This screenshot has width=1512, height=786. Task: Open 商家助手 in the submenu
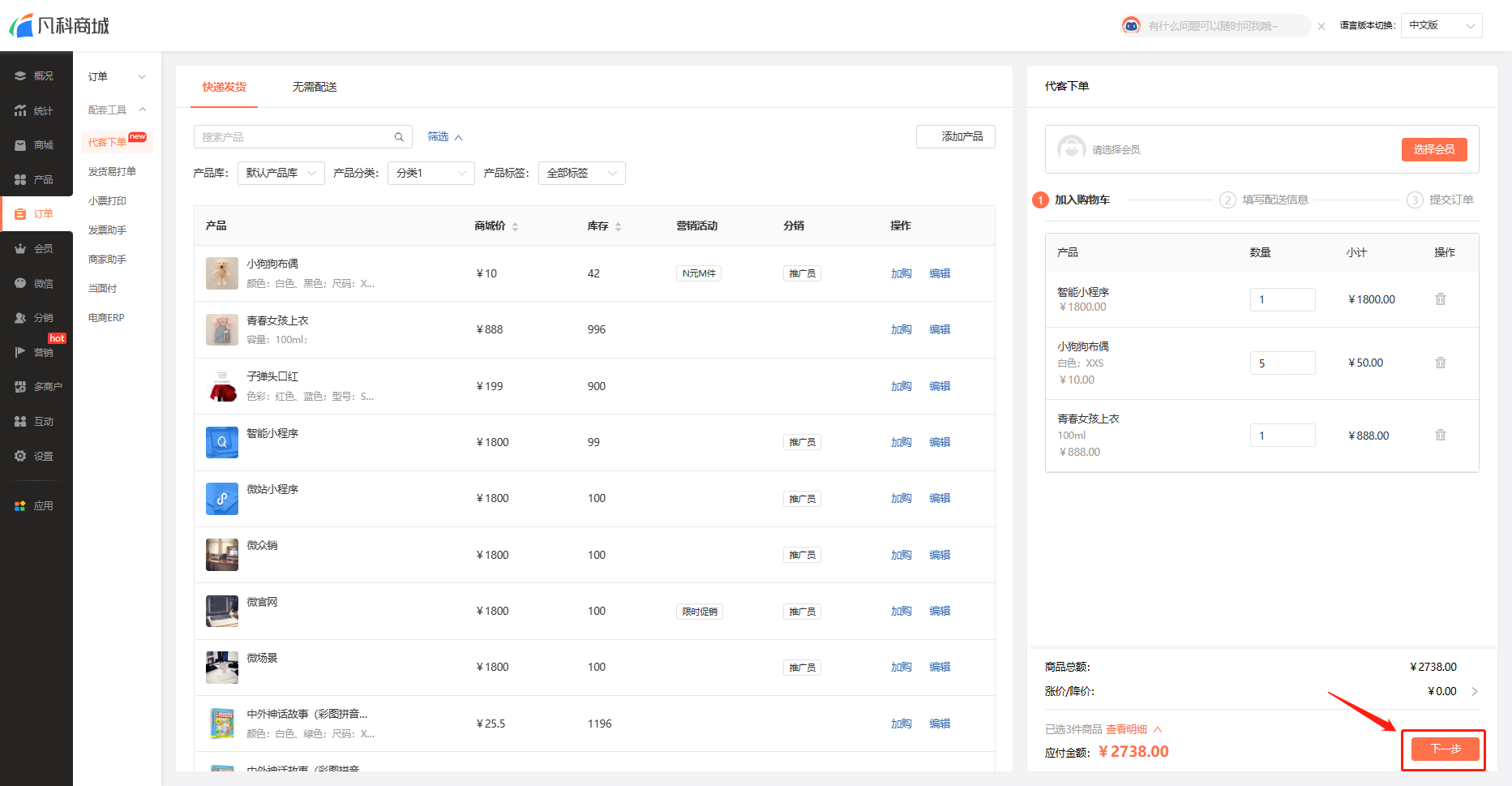(107, 260)
